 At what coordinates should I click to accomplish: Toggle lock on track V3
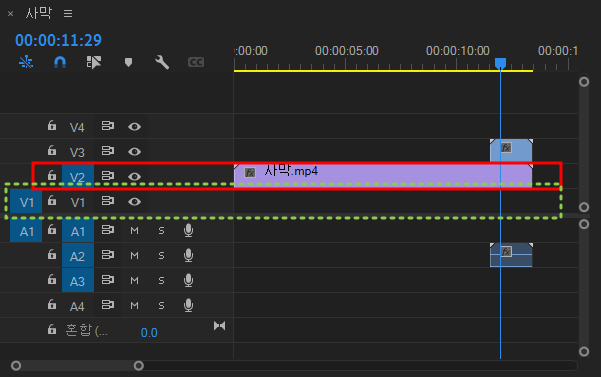pyautogui.click(x=52, y=151)
